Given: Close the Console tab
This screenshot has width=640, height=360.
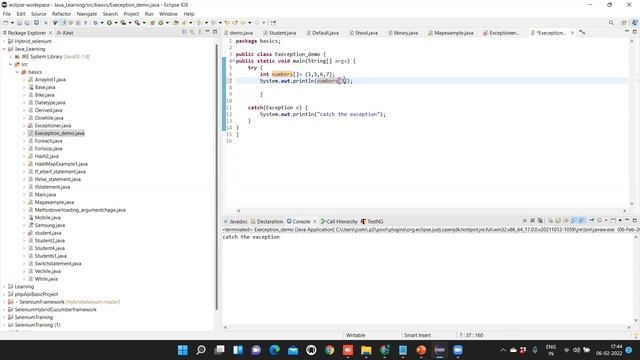Looking at the screenshot, I should (x=315, y=222).
